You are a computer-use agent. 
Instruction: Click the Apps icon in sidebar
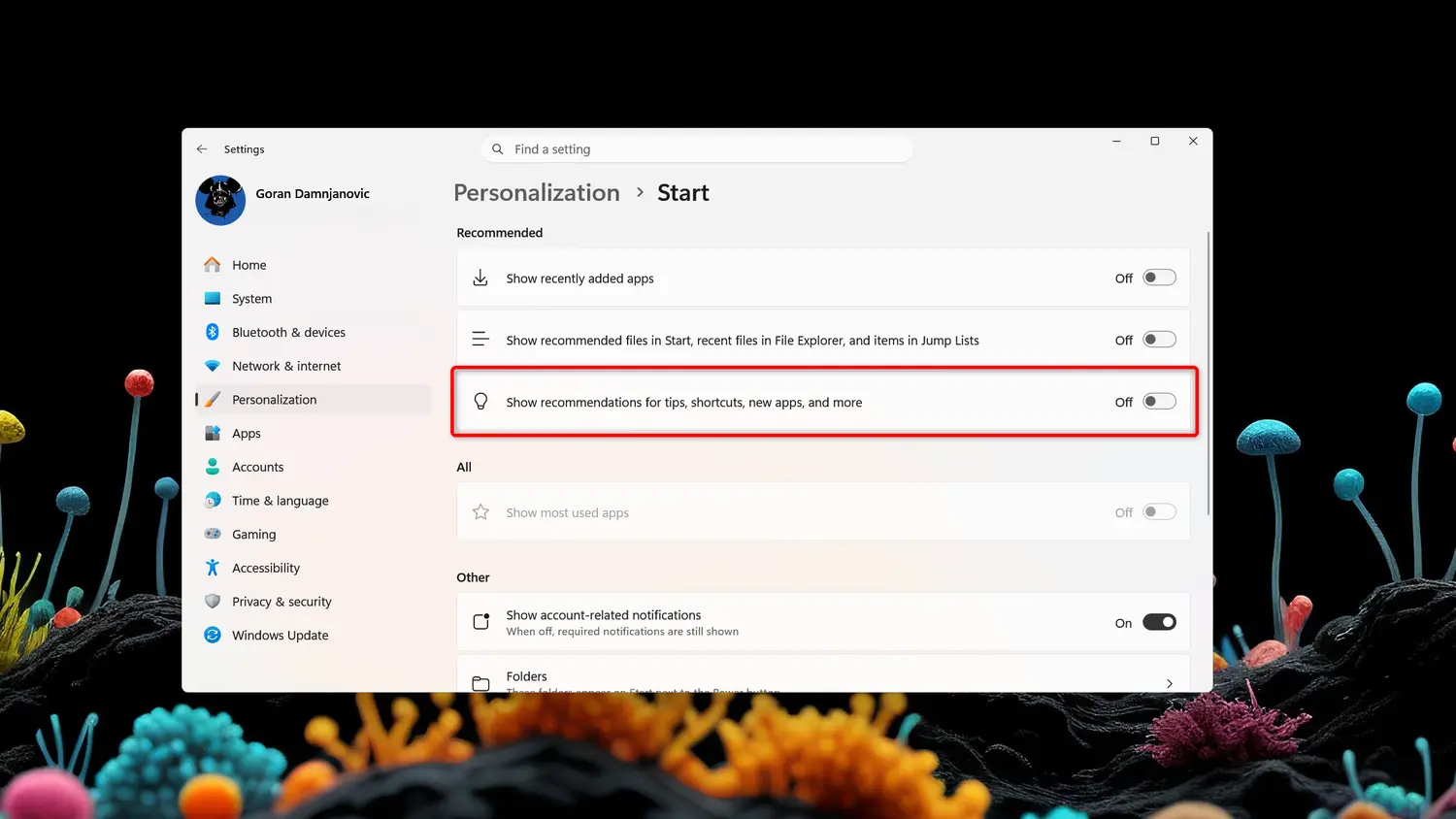pyautogui.click(x=213, y=434)
